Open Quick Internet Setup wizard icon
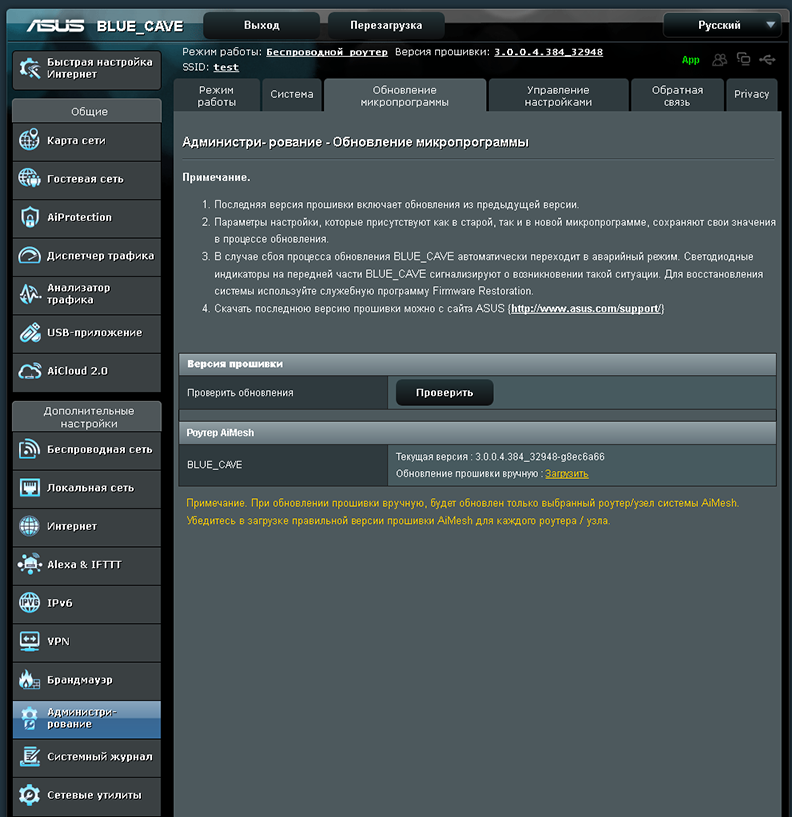This screenshot has height=817, width=792. 29,68
